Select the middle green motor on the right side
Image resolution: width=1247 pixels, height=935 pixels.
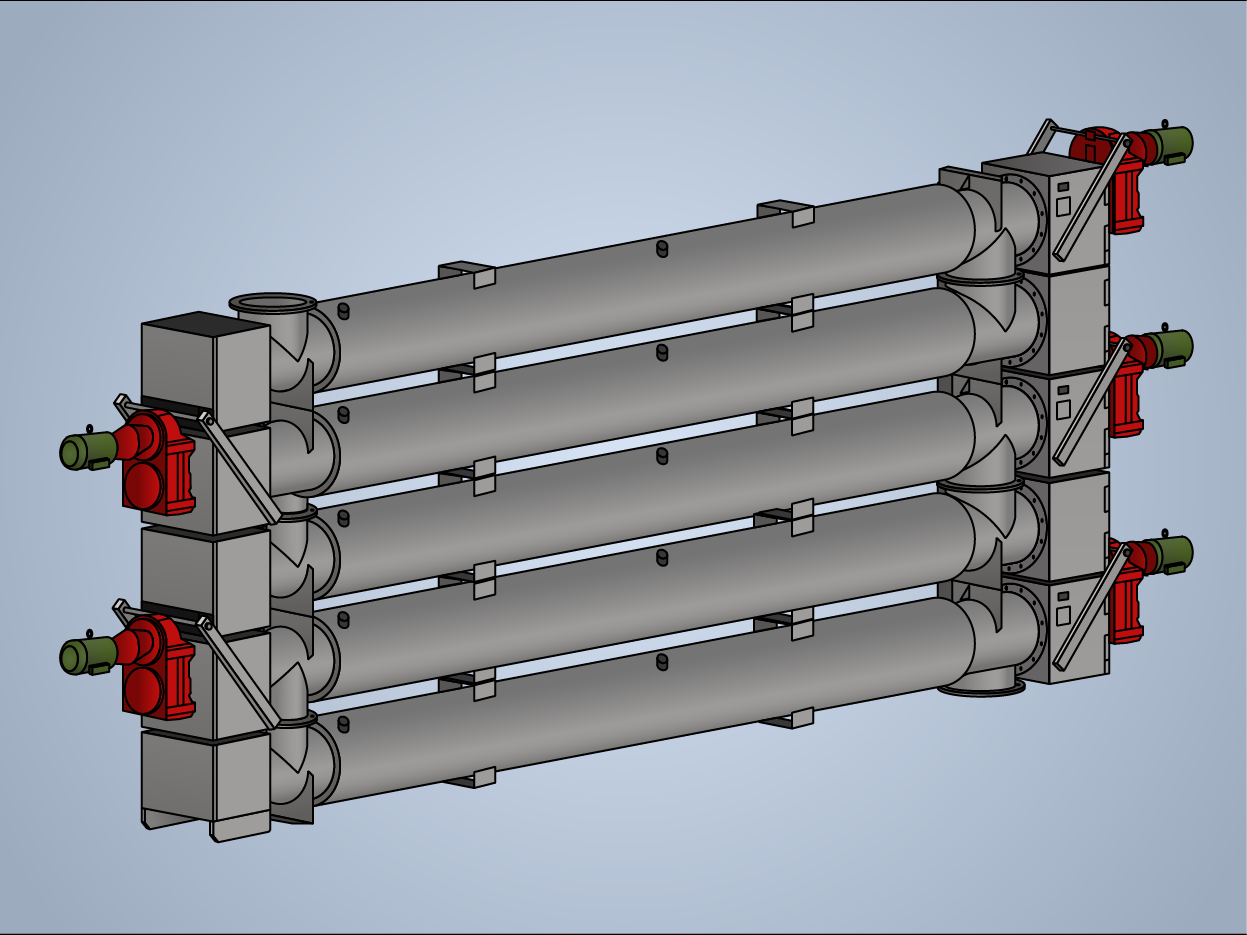pyautogui.click(x=1168, y=347)
